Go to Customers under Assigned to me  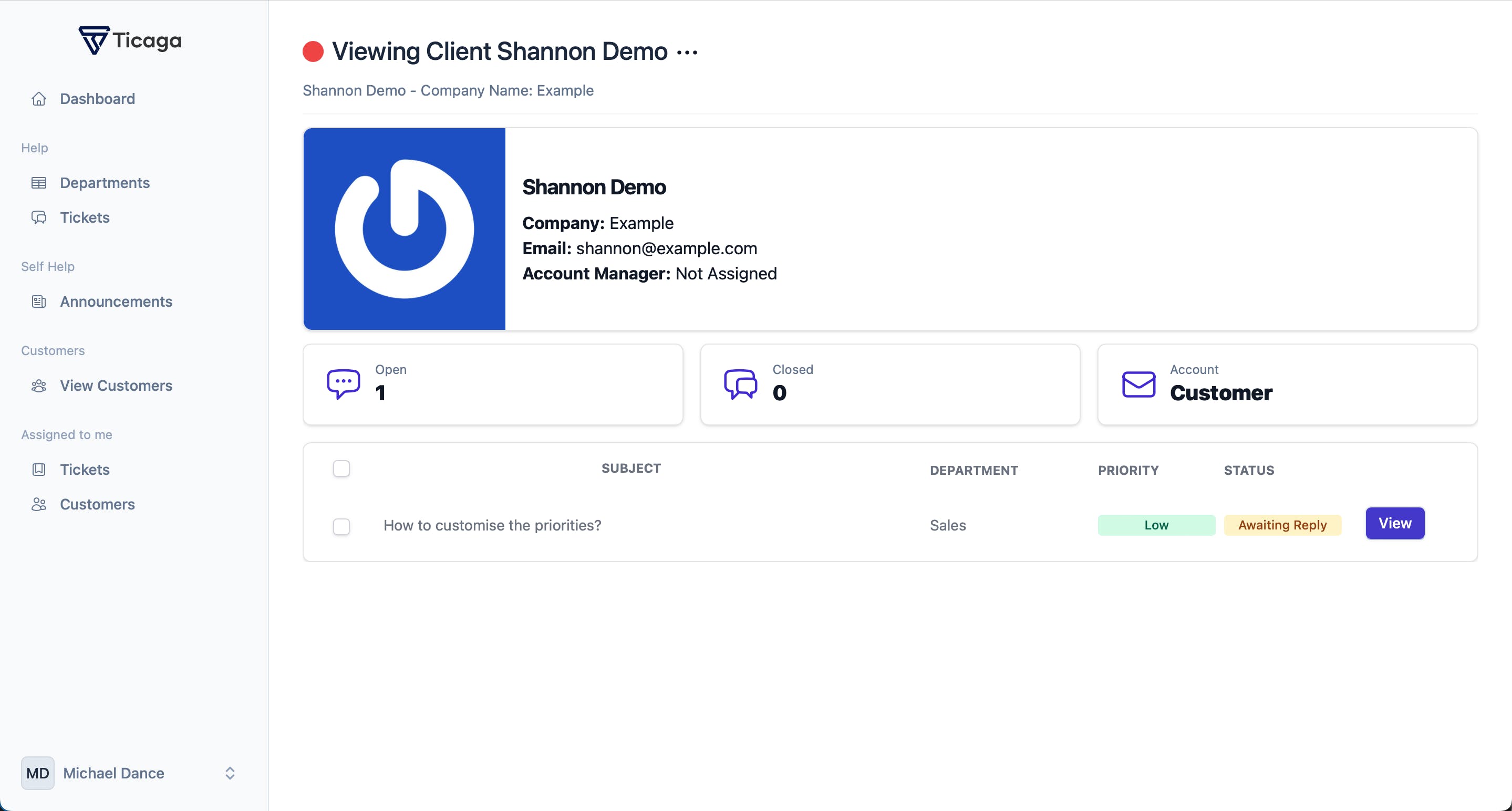point(97,504)
